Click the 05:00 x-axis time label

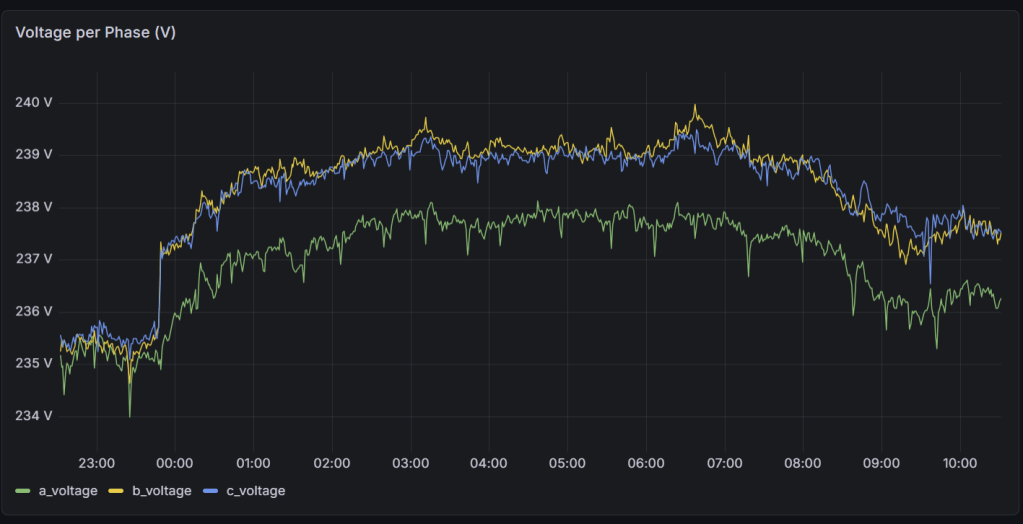pyautogui.click(x=567, y=463)
